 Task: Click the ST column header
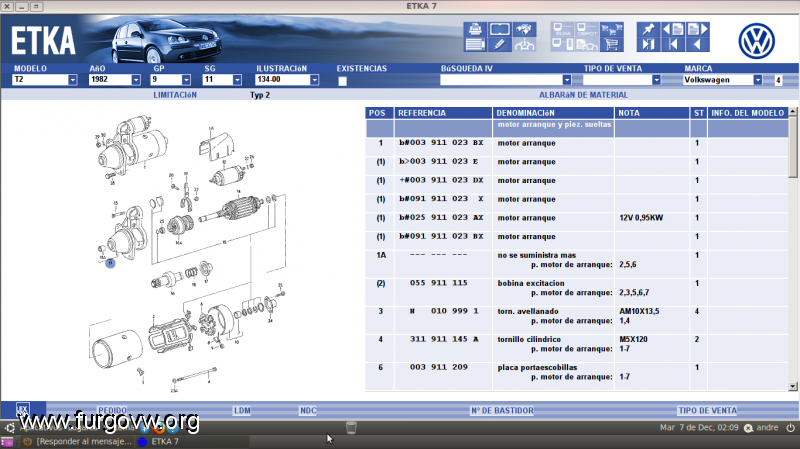[698, 113]
